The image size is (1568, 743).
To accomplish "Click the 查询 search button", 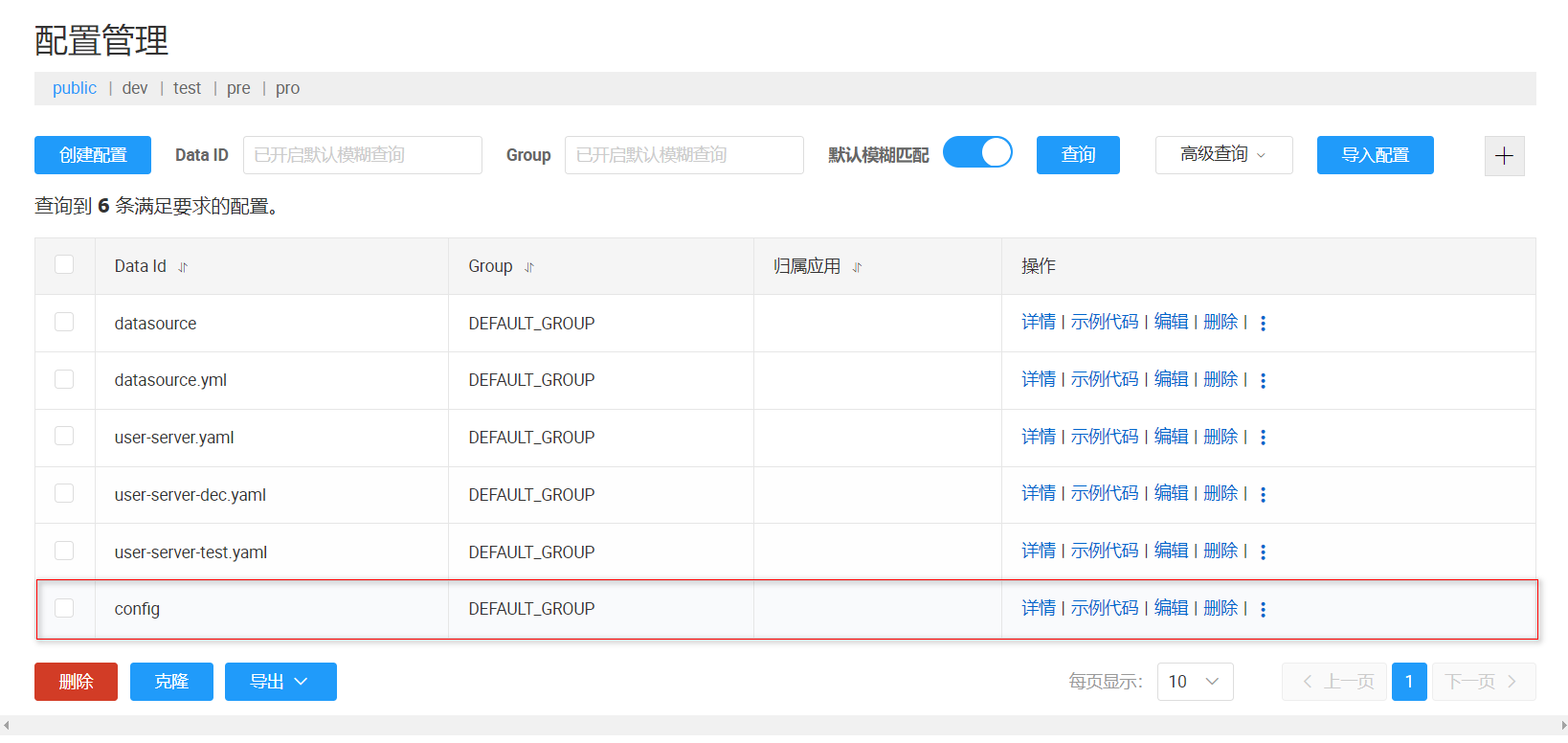I will [x=1078, y=155].
